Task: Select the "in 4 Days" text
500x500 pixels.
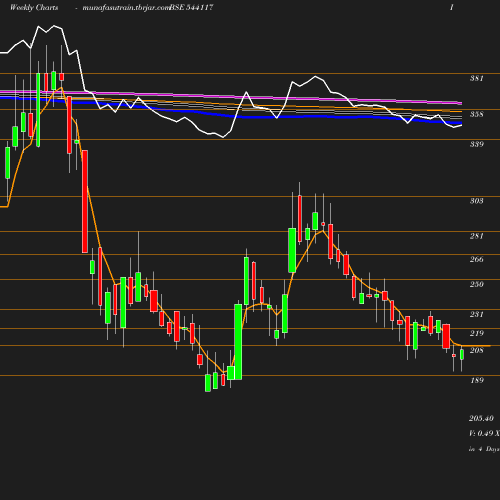Action: tap(484, 449)
